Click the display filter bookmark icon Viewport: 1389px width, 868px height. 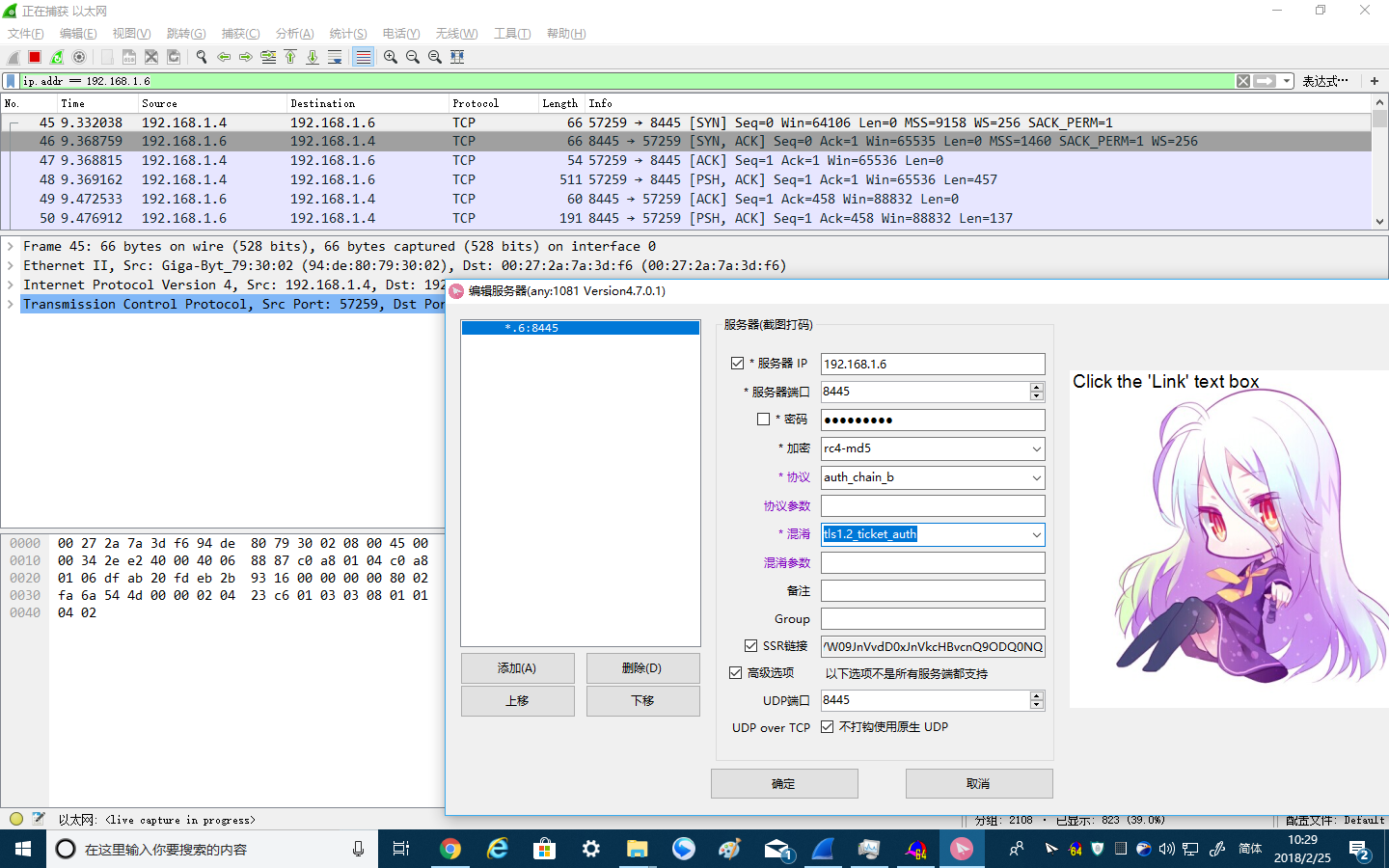[10, 80]
